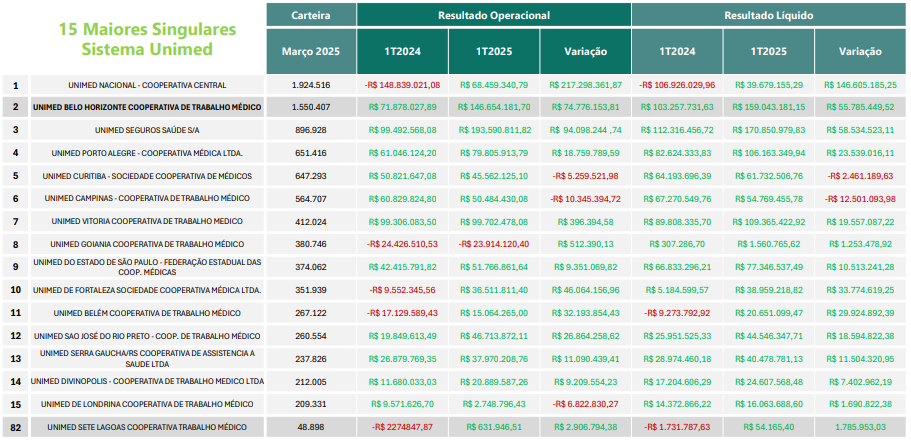Click negative value -R$ 9.552.345,56
Viewport: 911px width, 447px height.
(402, 290)
